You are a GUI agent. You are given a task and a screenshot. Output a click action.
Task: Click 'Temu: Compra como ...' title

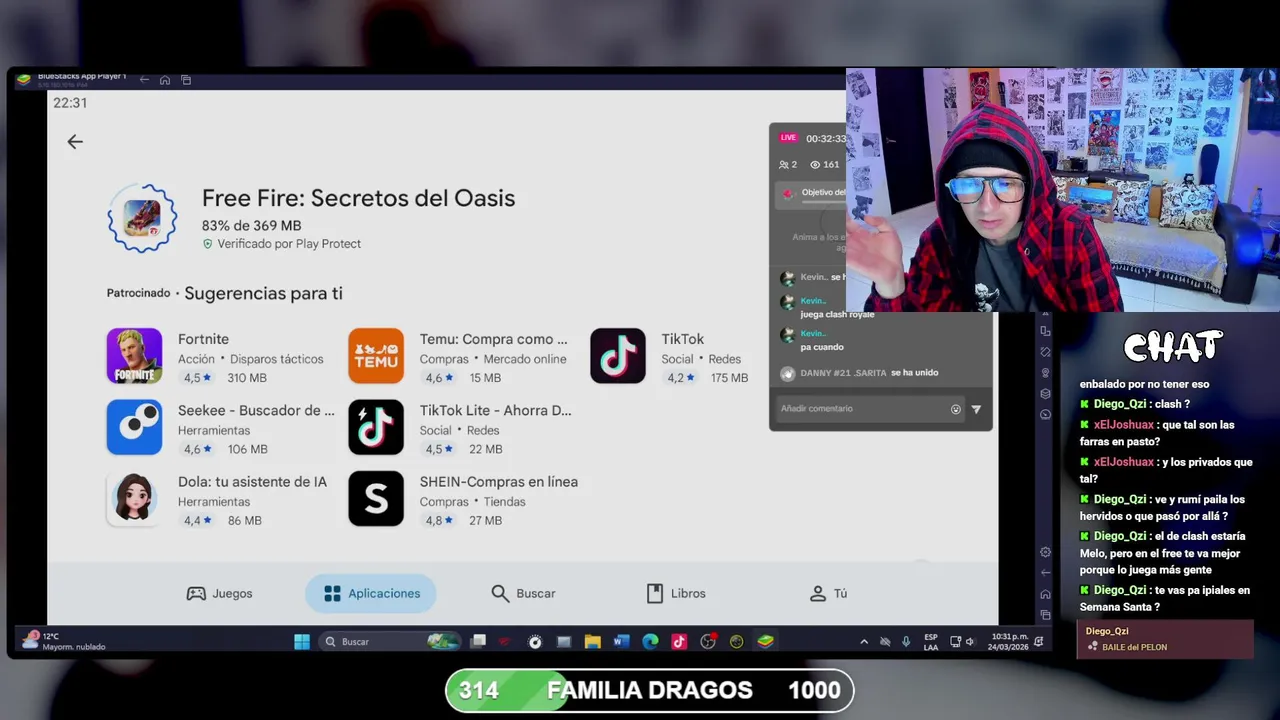(493, 339)
